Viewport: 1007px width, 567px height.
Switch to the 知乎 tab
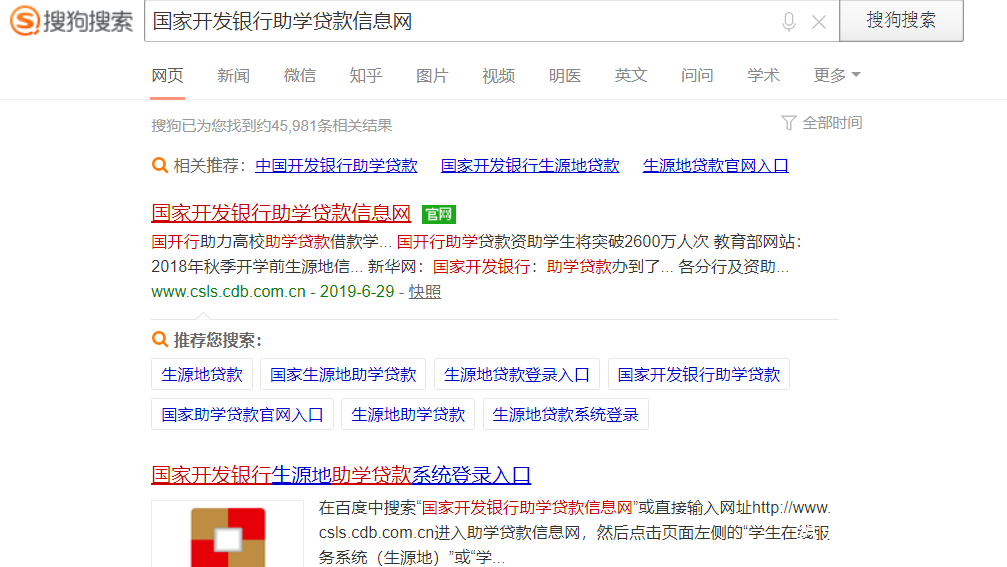[365, 76]
